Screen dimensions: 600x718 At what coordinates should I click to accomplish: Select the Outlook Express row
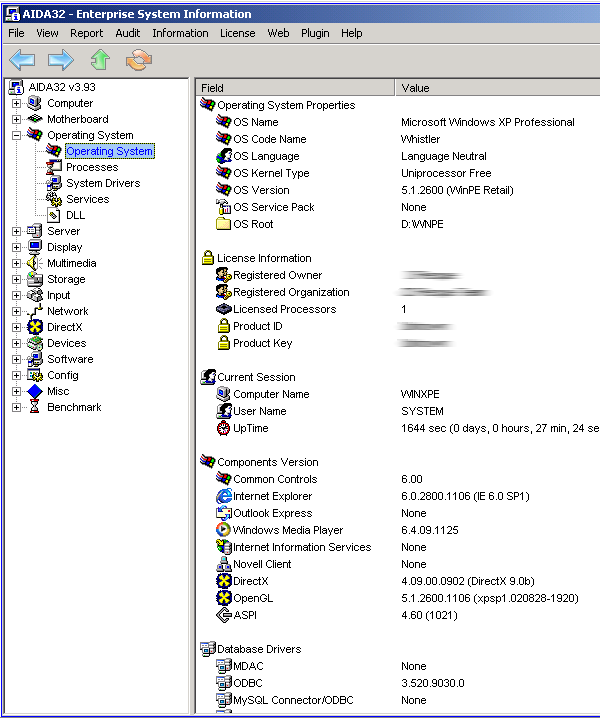click(398, 513)
